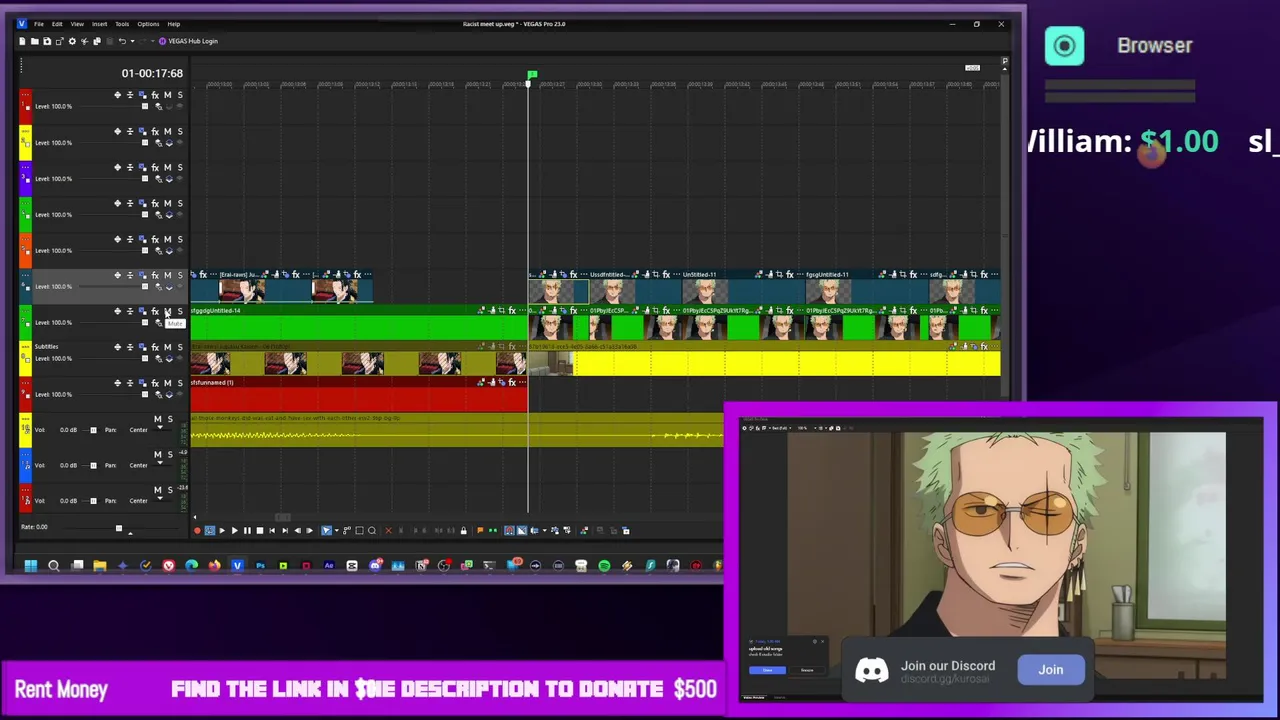Insert a region with green icon
The width and height of the screenshot is (1280, 720).
tap(493, 531)
